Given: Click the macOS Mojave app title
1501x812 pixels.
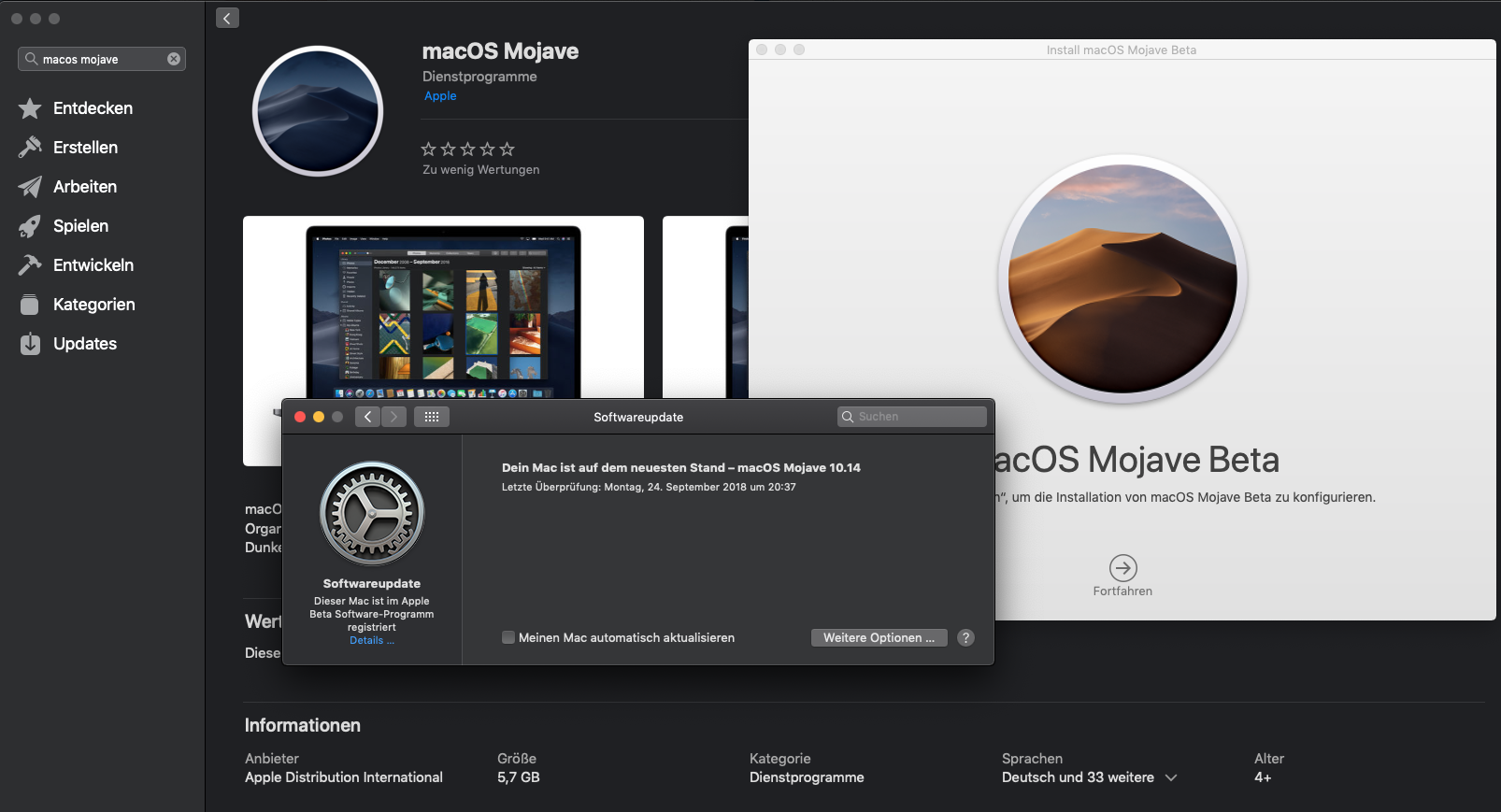Looking at the screenshot, I should tap(500, 51).
